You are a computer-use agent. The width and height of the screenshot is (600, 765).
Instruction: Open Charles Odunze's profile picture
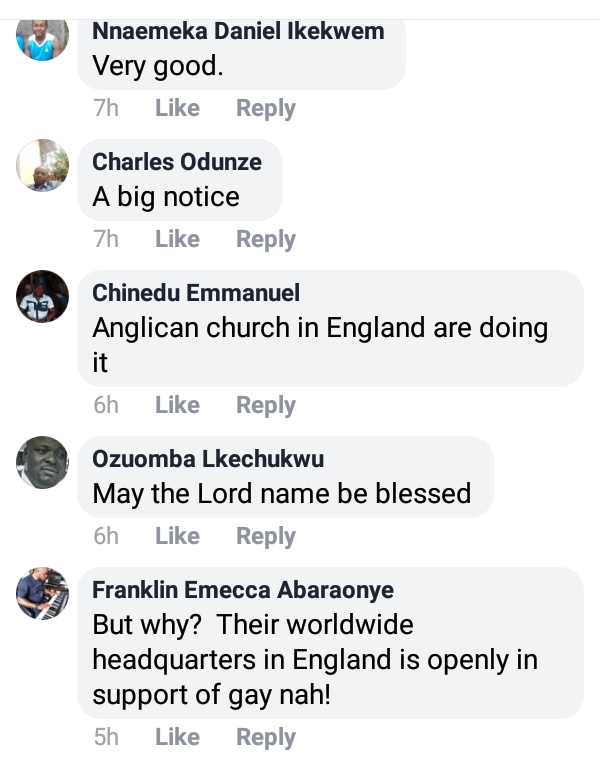pyautogui.click(x=43, y=165)
